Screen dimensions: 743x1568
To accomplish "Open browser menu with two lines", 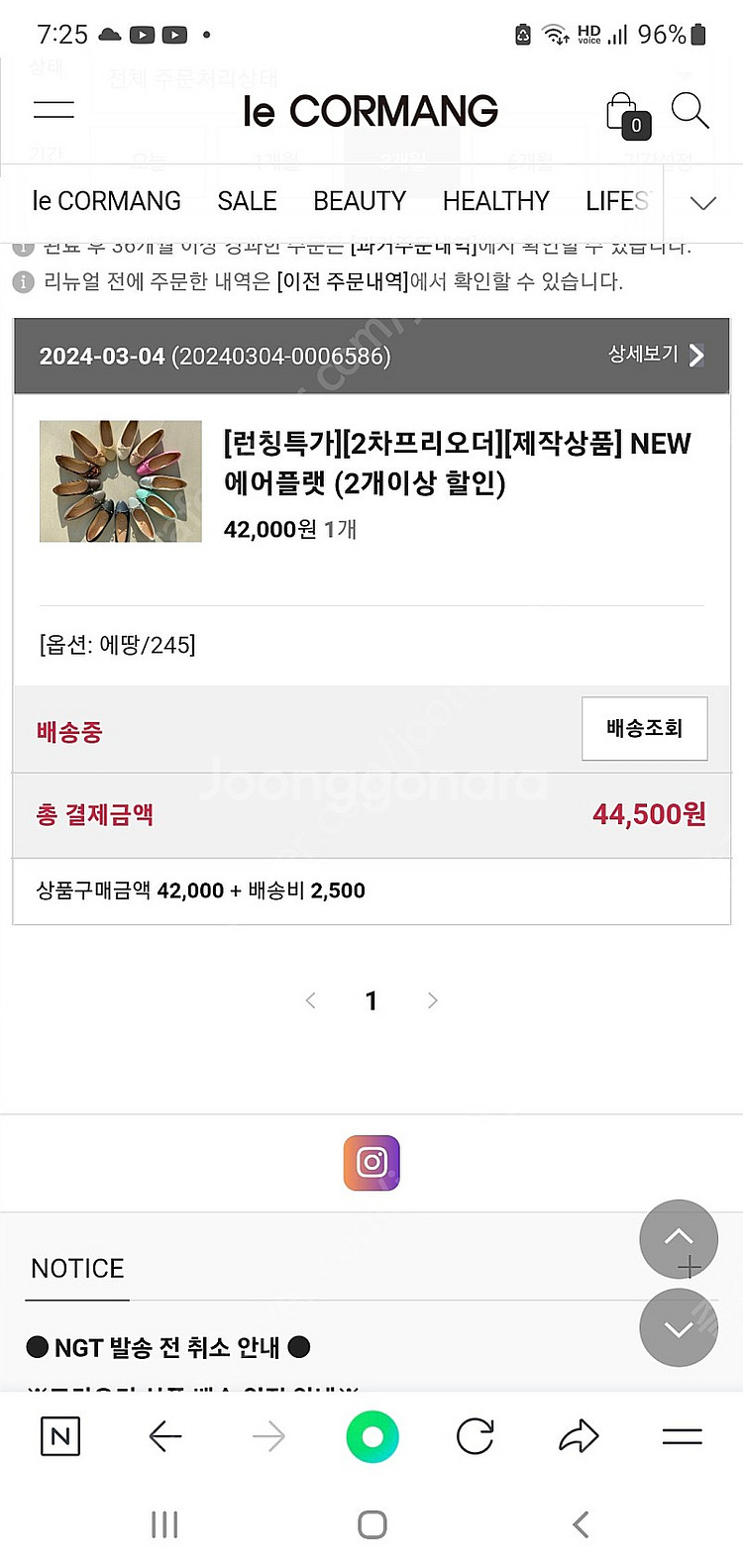I will click(682, 1436).
